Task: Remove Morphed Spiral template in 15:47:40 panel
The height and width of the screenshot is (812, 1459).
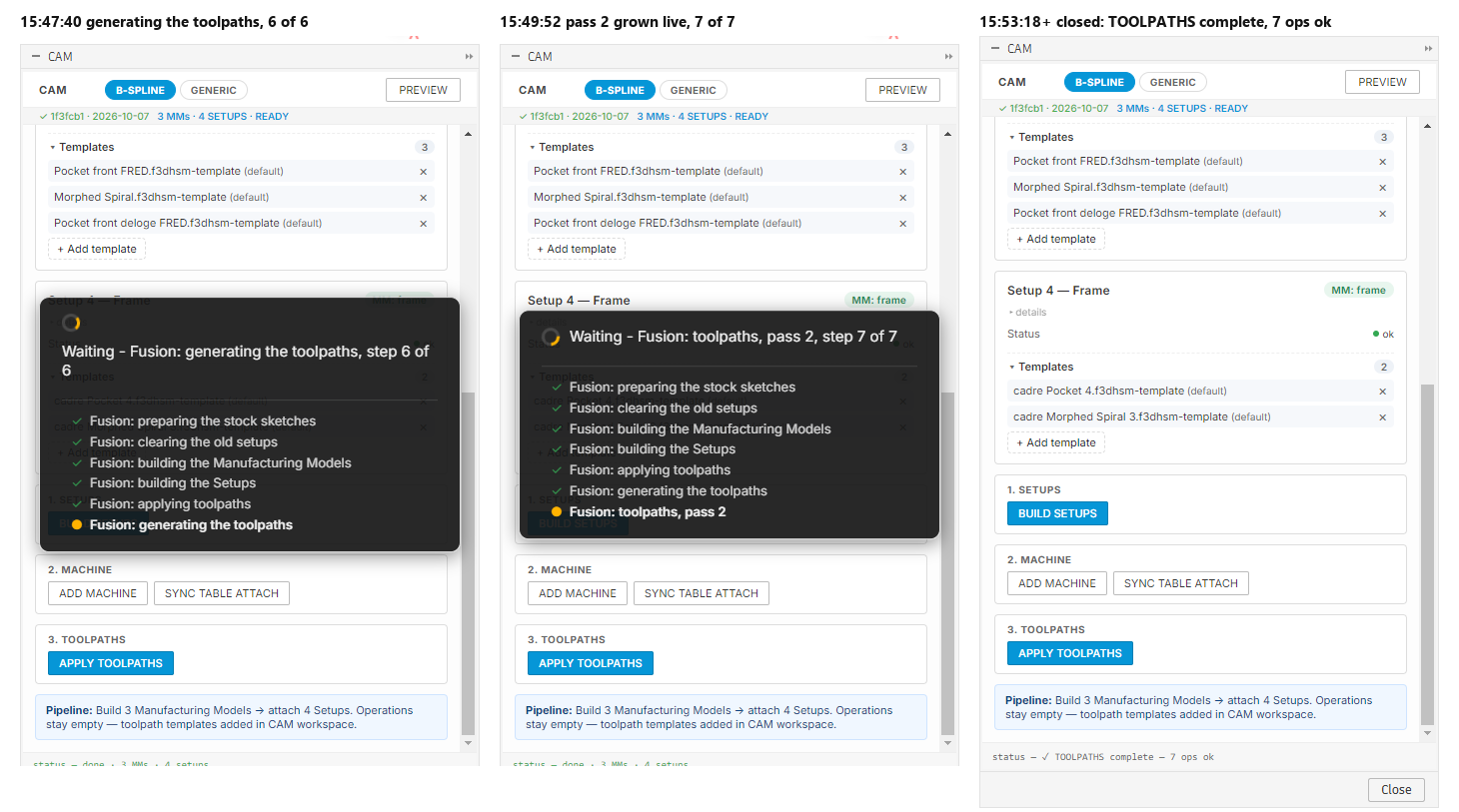Action: pos(424,198)
